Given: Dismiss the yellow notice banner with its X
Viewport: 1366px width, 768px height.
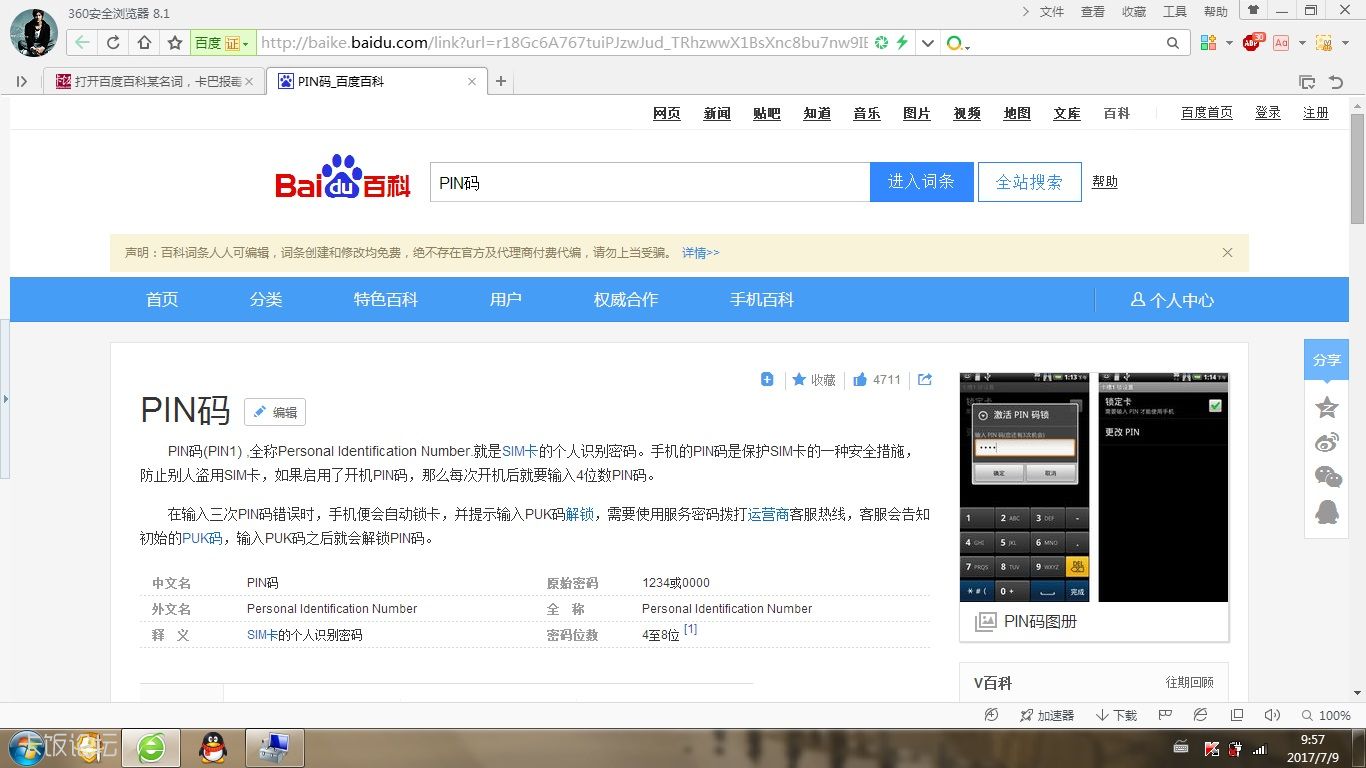Looking at the screenshot, I should click(x=1227, y=253).
